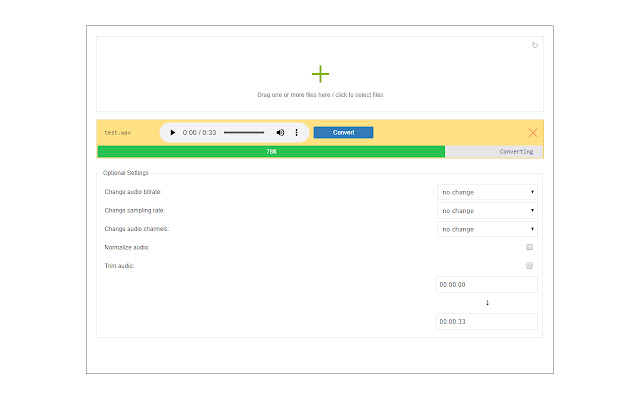Enable the Trim audio checkbox
This screenshot has height=400, width=640.
click(529, 266)
